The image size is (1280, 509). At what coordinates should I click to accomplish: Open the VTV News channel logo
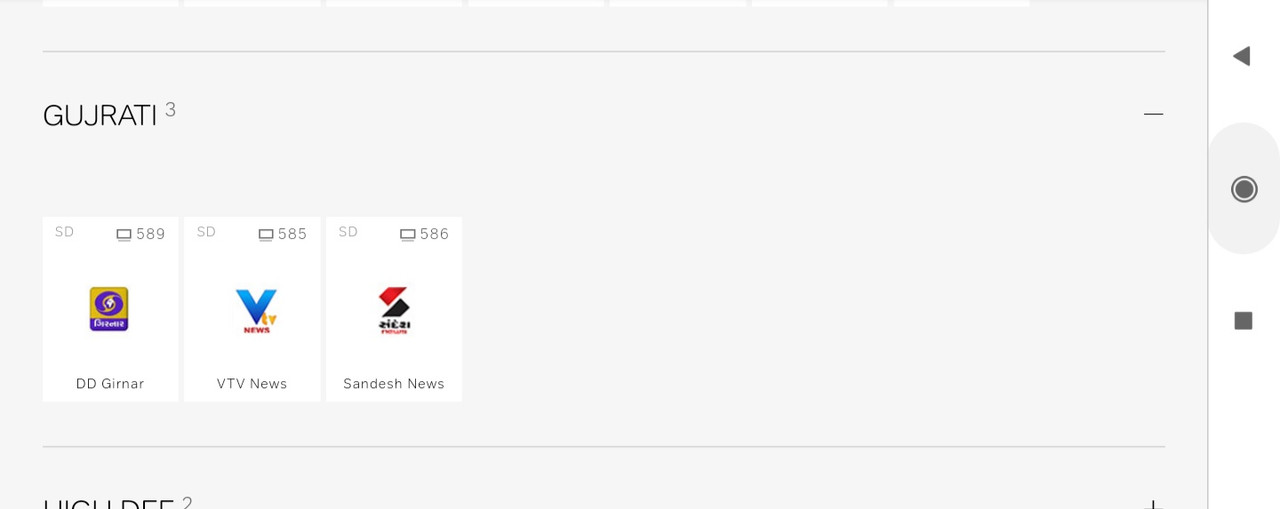click(256, 311)
